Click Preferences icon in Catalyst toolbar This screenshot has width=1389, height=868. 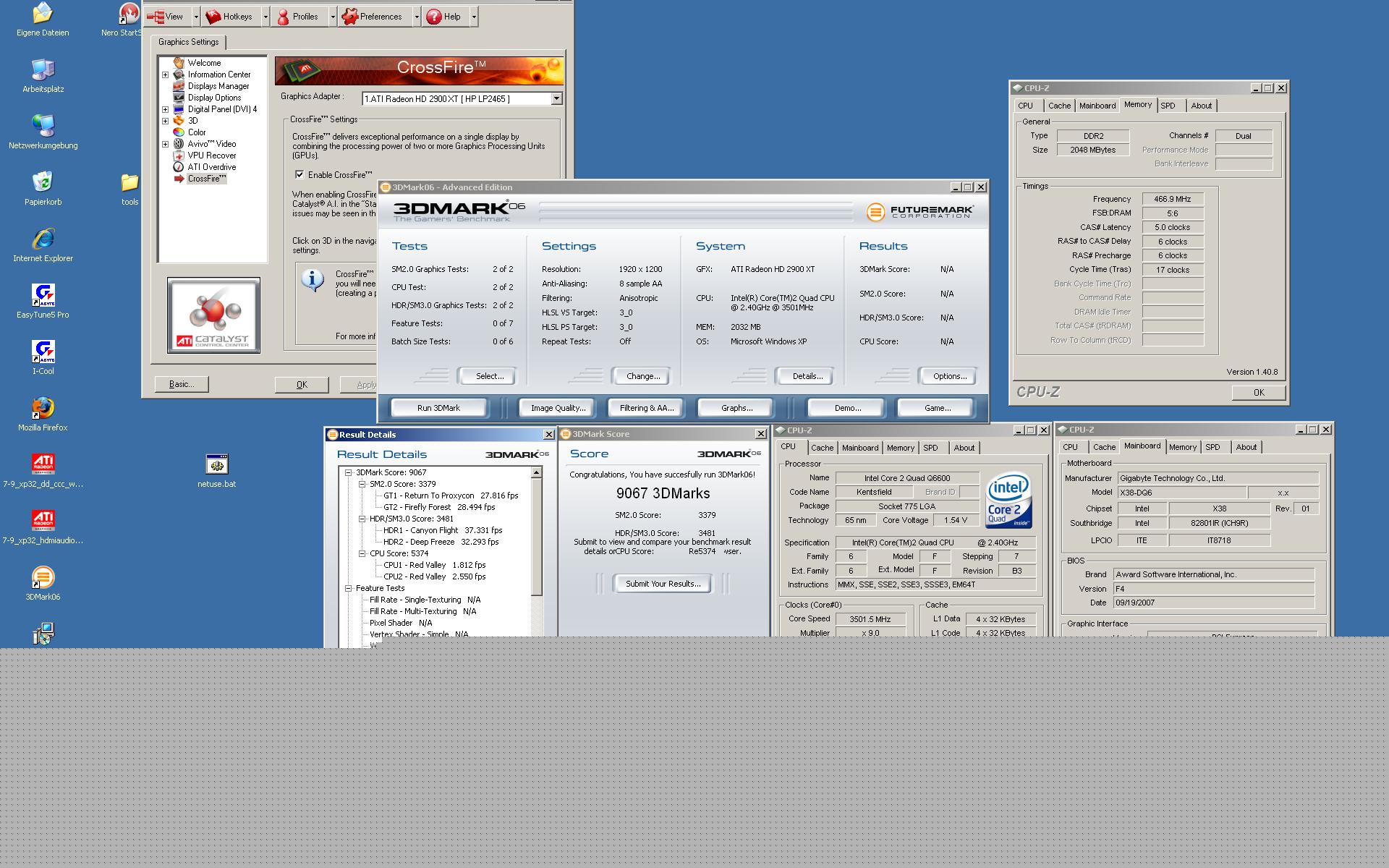pyautogui.click(x=350, y=16)
